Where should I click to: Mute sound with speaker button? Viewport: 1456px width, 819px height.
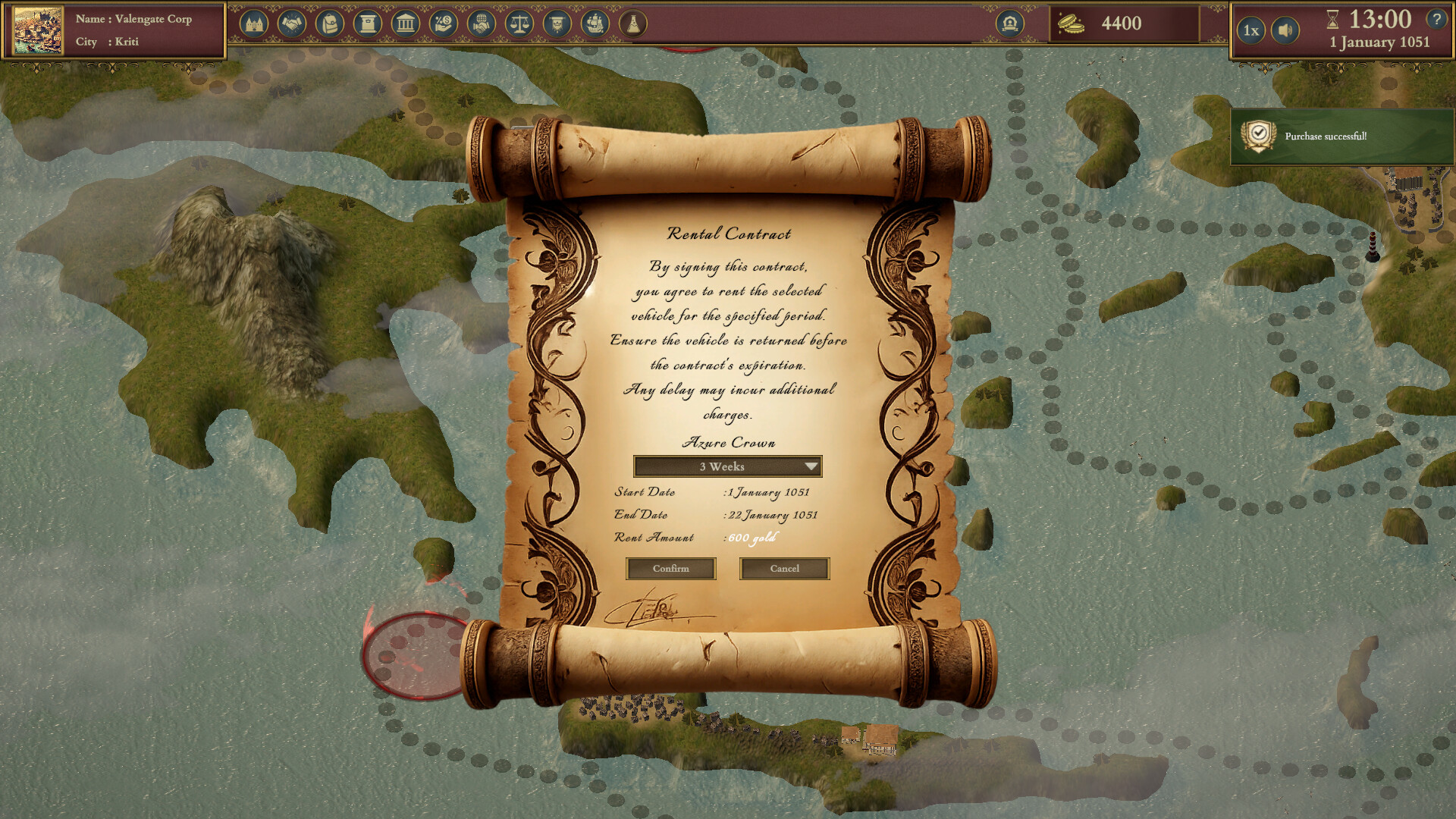[x=1285, y=30]
